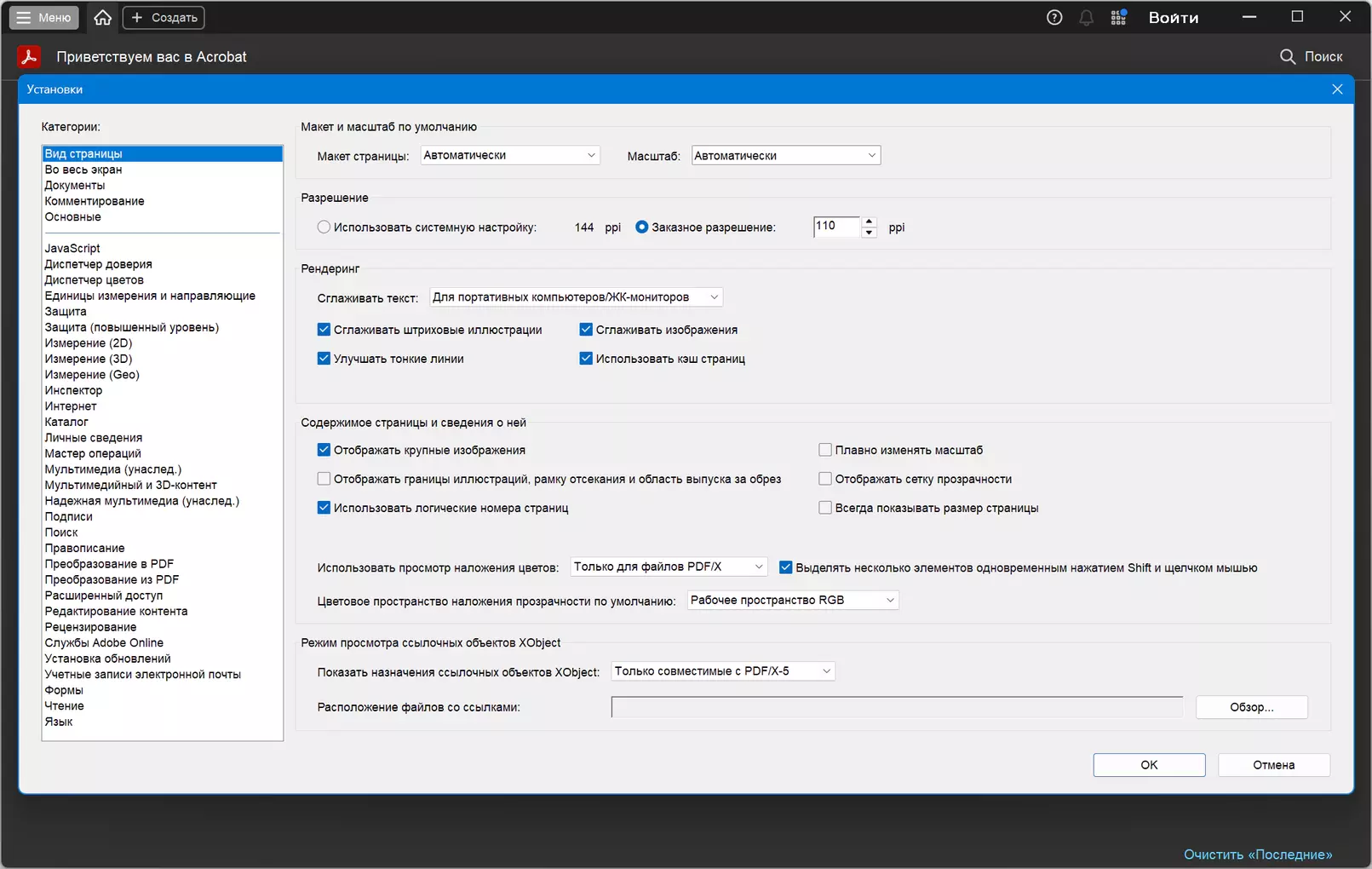Open the apps grid icon

(x=1119, y=17)
